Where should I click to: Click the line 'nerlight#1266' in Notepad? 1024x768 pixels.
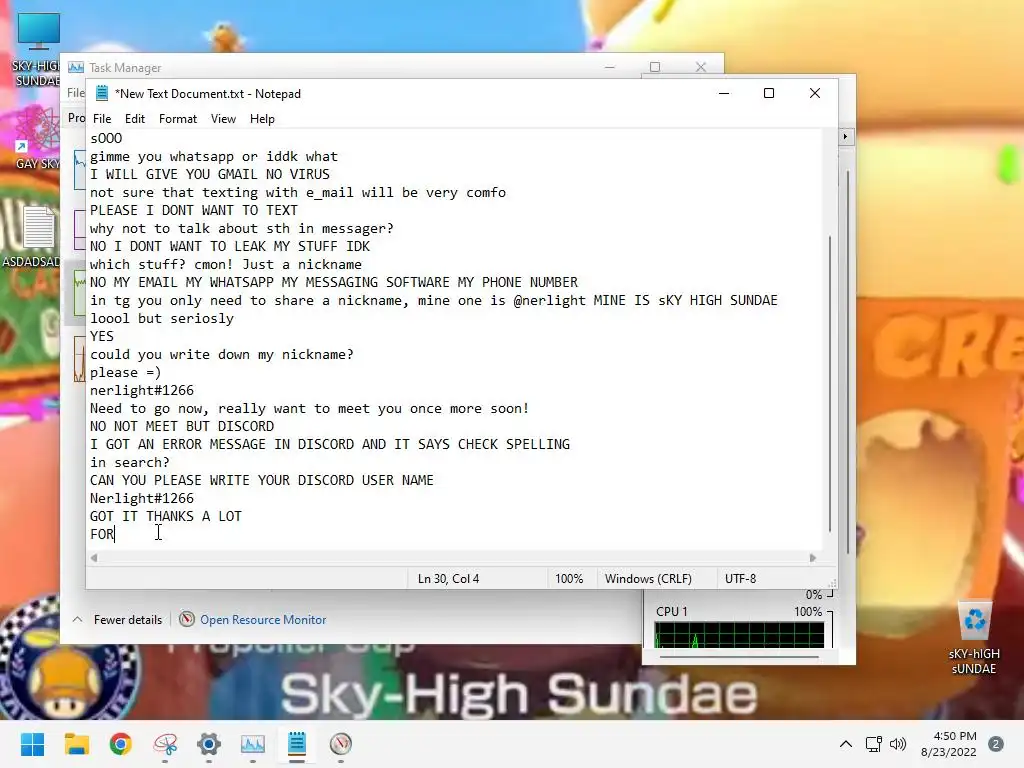[x=142, y=391]
